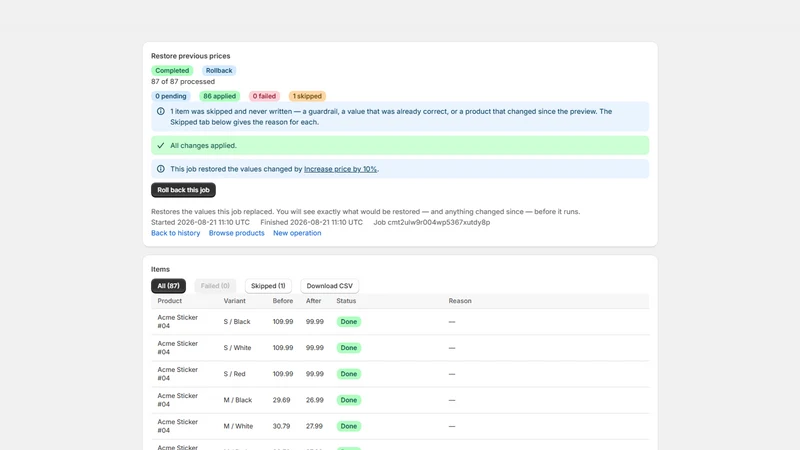Screen dimensions: 800x450
Task: Click Done badge in M / Black row
Action: 348,400
